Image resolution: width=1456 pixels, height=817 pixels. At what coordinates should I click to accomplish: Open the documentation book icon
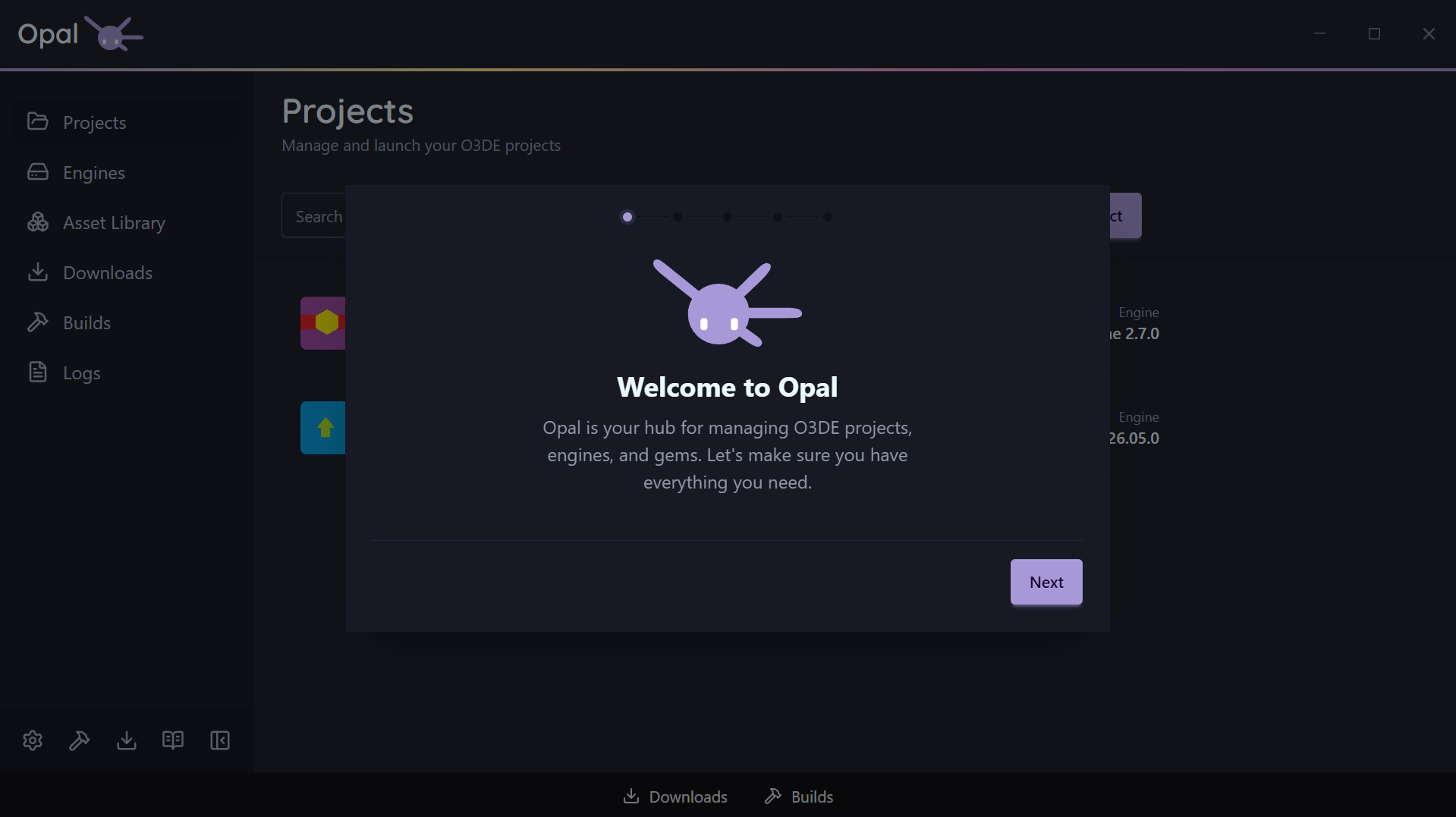click(x=173, y=740)
